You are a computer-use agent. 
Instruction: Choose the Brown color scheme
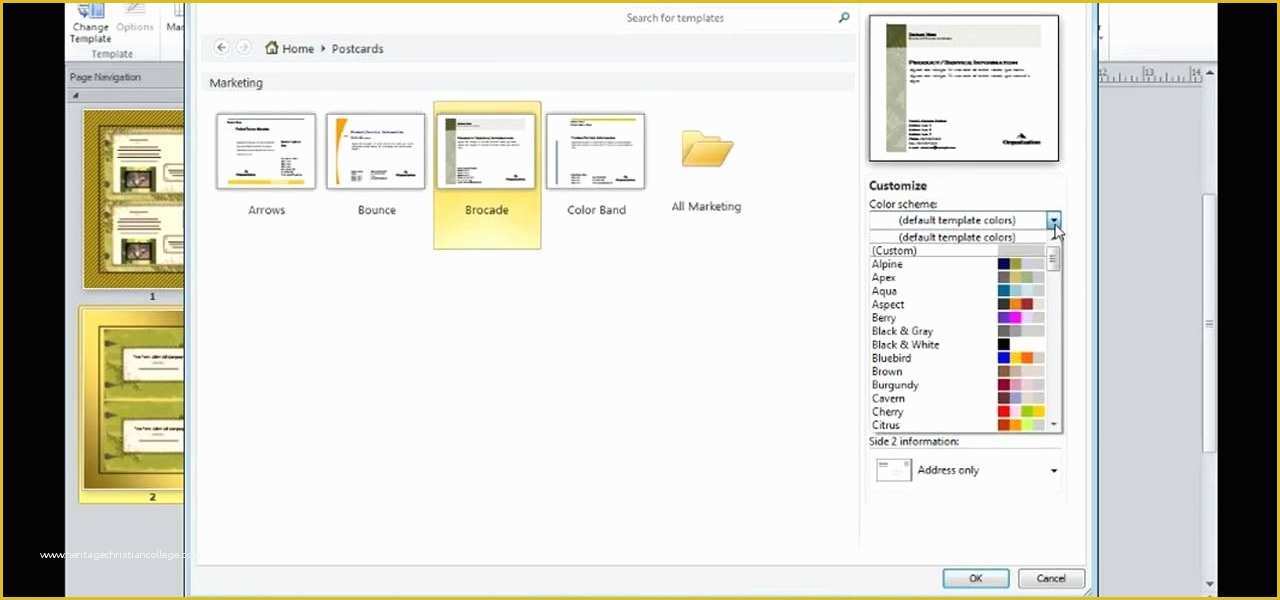coord(956,371)
